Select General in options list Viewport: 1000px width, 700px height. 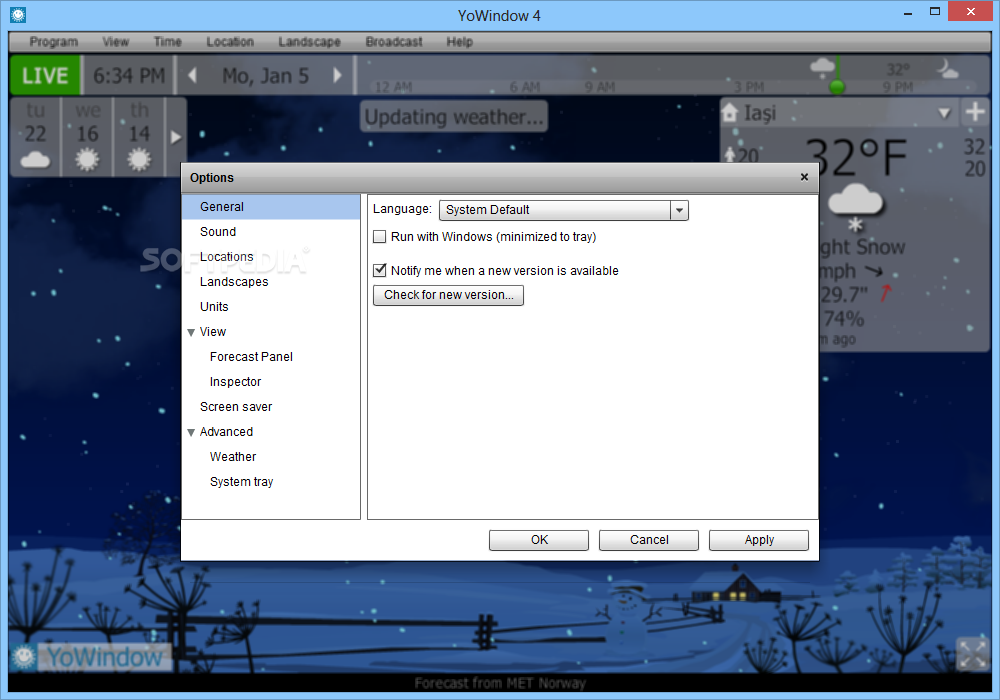click(x=271, y=207)
